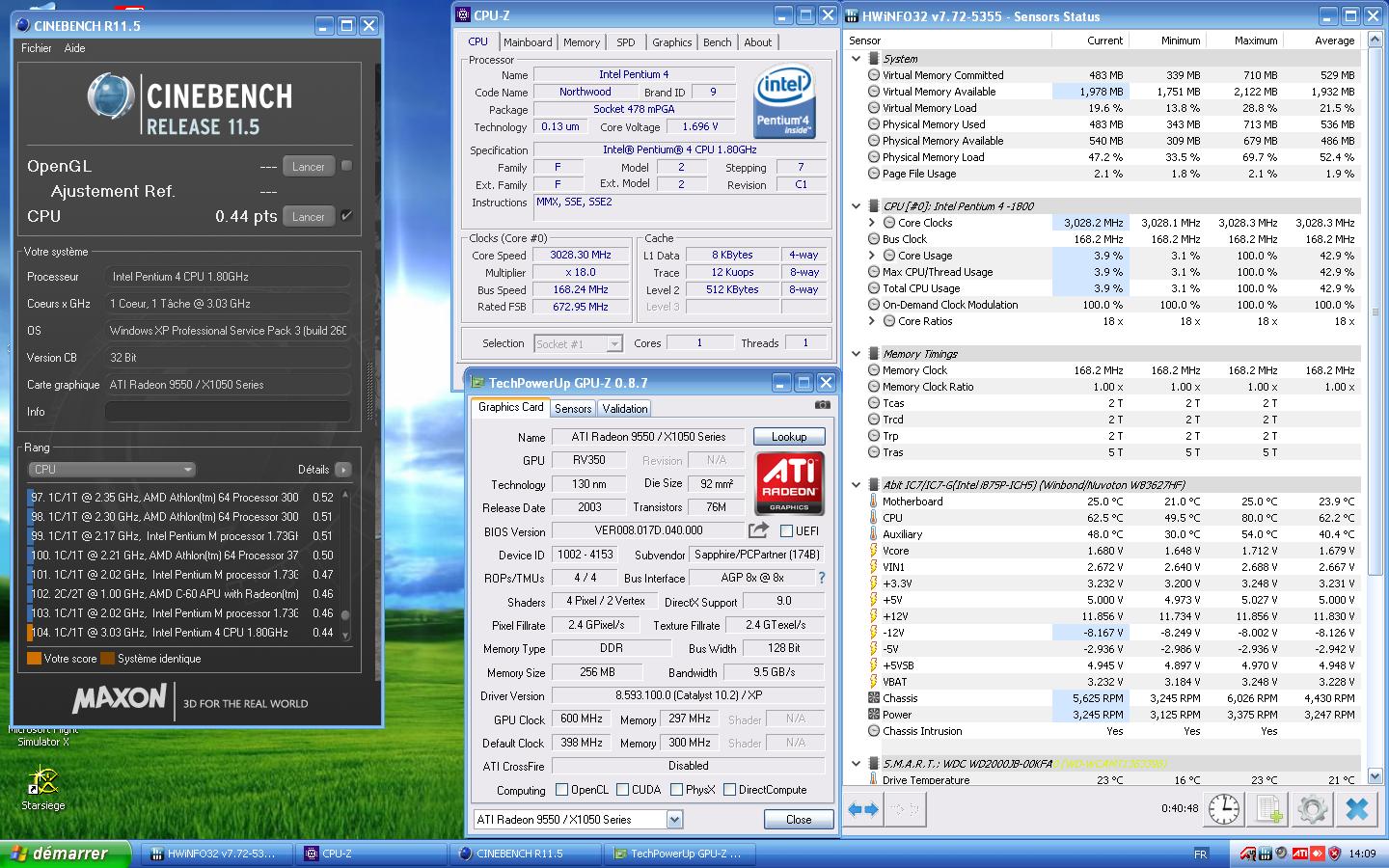Toggle the CPU test checkbox in Cinebench
1389x868 pixels.
pyautogui.click(x=346, y=215)
